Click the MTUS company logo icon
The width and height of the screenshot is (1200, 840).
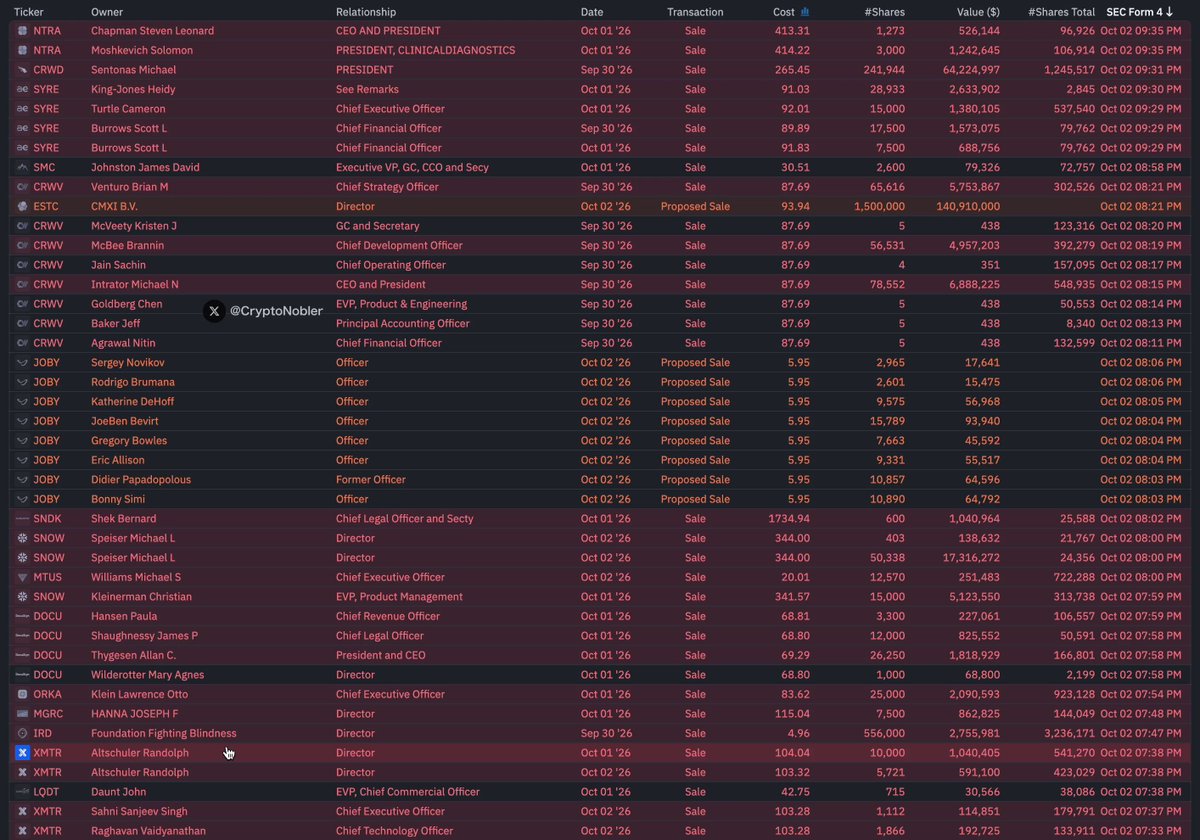[x=22, y=577]
